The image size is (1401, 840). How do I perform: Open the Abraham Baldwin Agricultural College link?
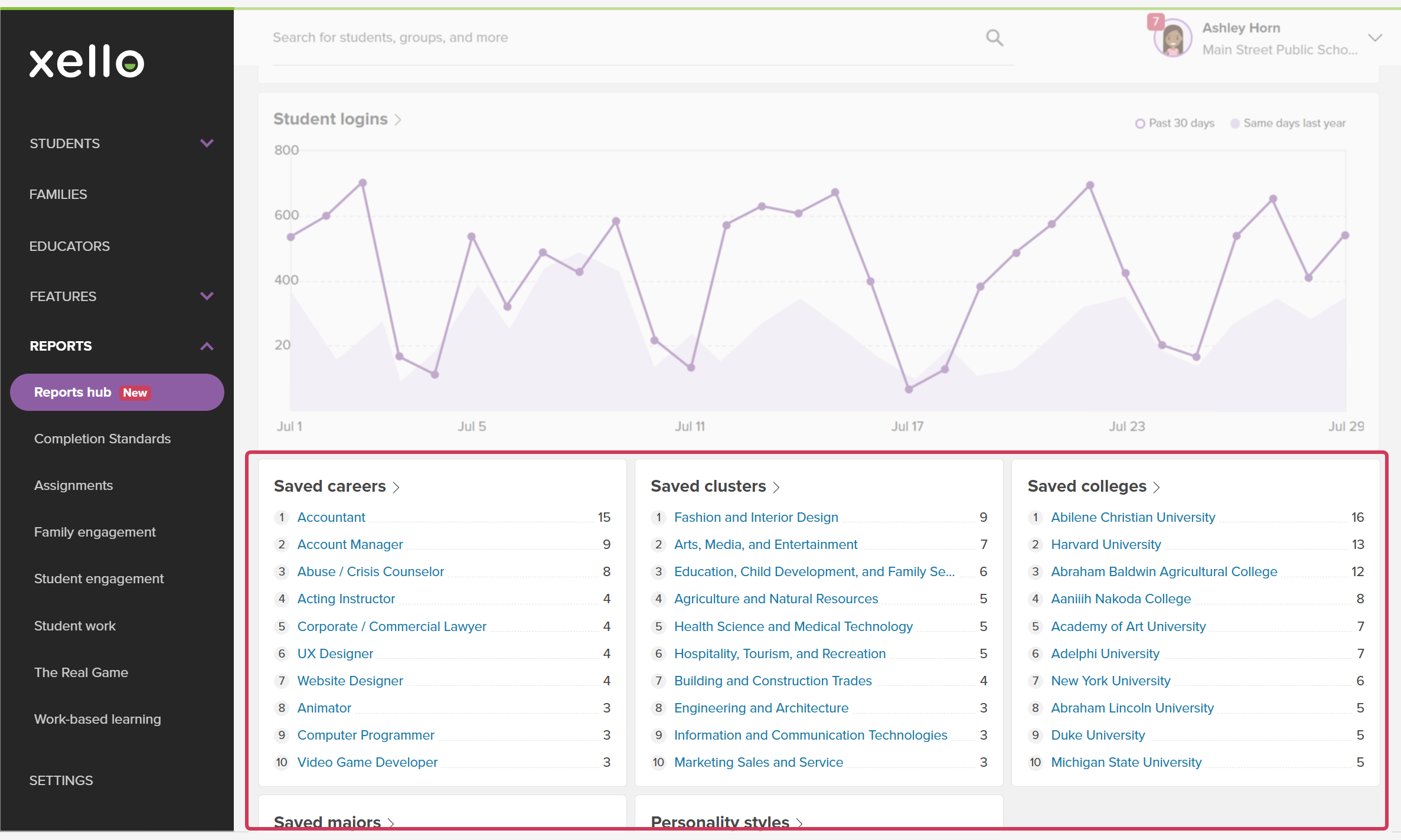1164,572
